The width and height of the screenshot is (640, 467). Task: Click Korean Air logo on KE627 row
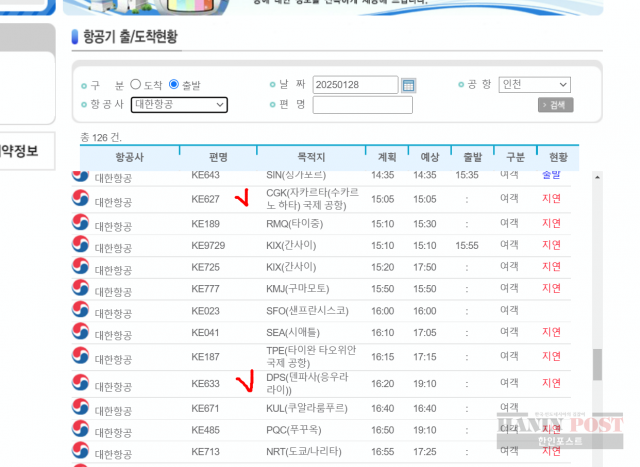[81, 199]
